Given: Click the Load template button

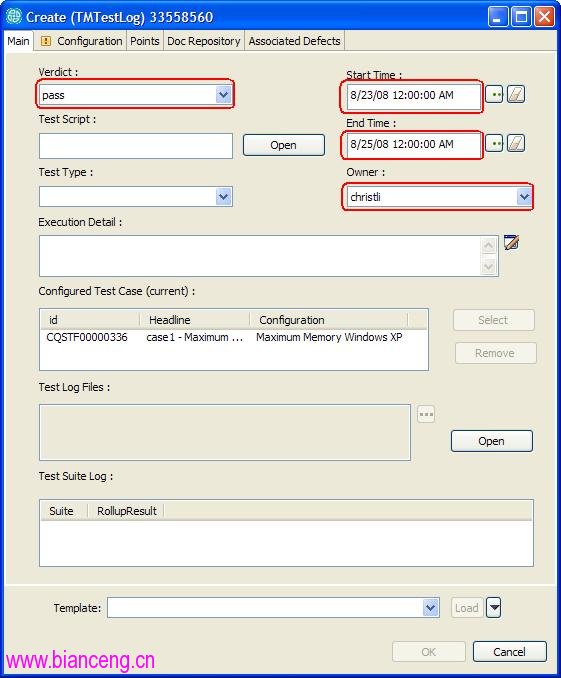Looking at the screenshot, I should (x=467, y=608).
